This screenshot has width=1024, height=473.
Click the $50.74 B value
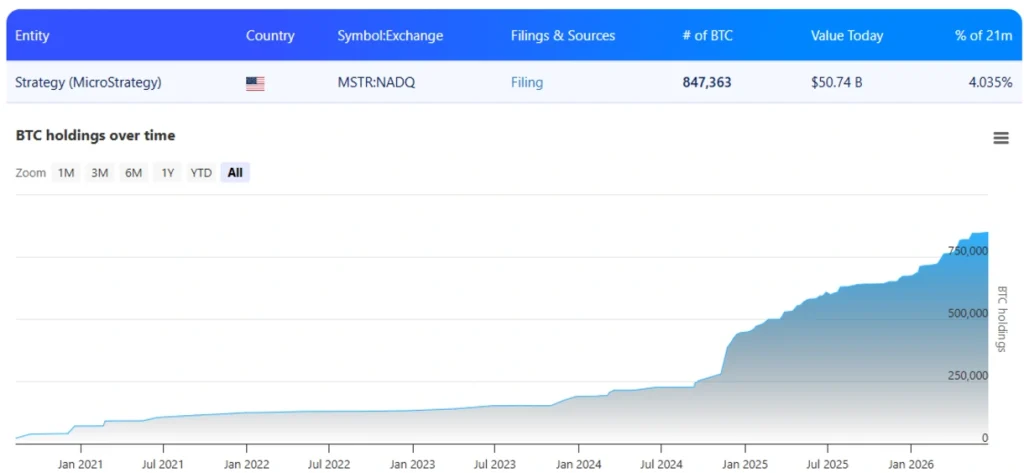(837, 83)
